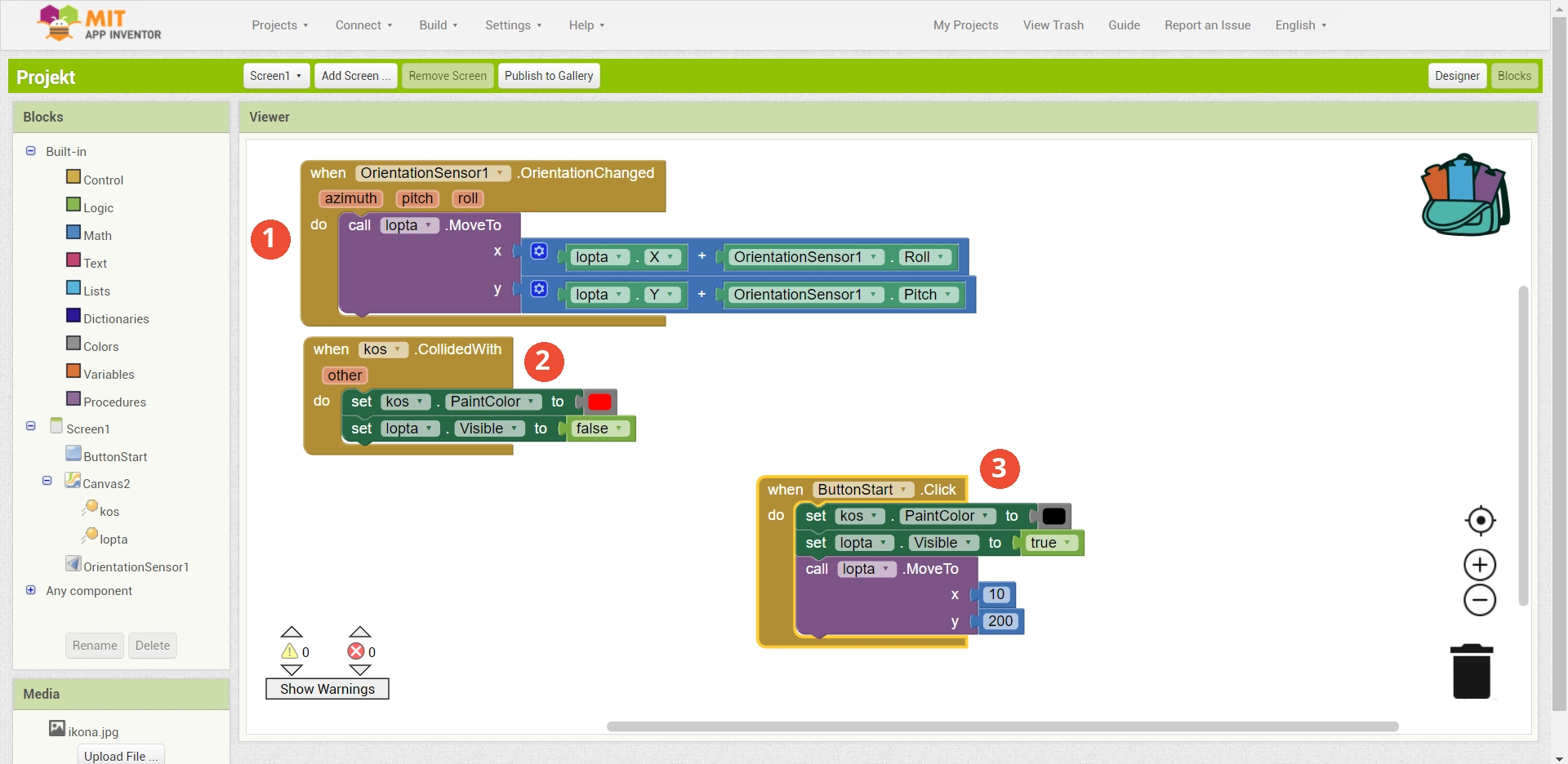Click the vertical scrollbar in the viewer
Screen dimensions: 1568x764
[1523, 446]
